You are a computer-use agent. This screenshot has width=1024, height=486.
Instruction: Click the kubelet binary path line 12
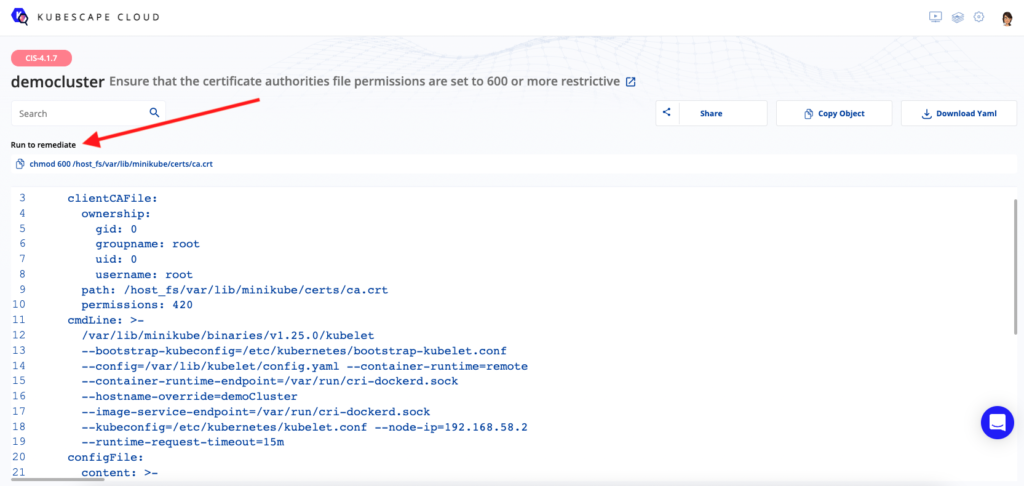pyautogui.click(x=227, y=335)
